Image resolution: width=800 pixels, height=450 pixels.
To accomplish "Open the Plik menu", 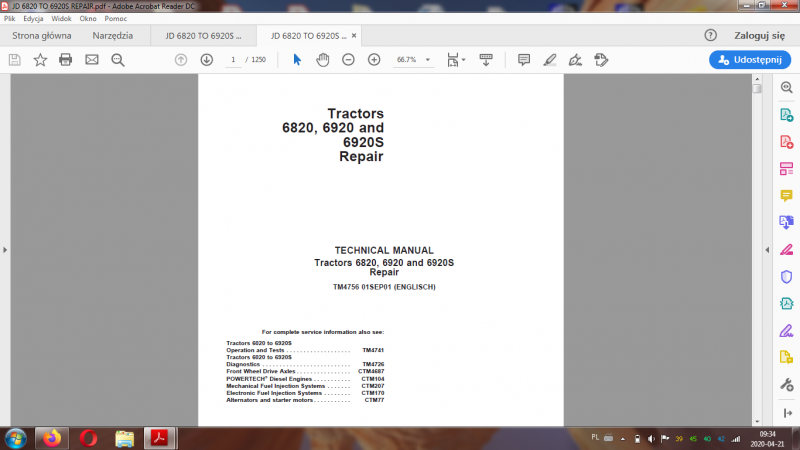I will pos(9,18).
